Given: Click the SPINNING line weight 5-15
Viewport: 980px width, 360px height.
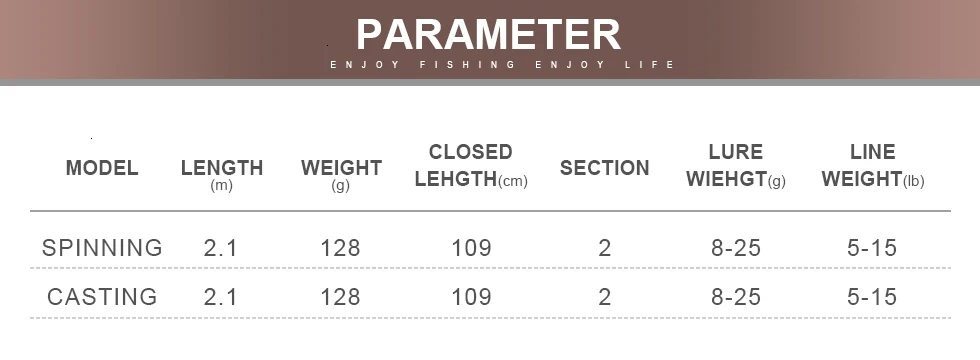Looking at the screenshot, I should 872,248.
